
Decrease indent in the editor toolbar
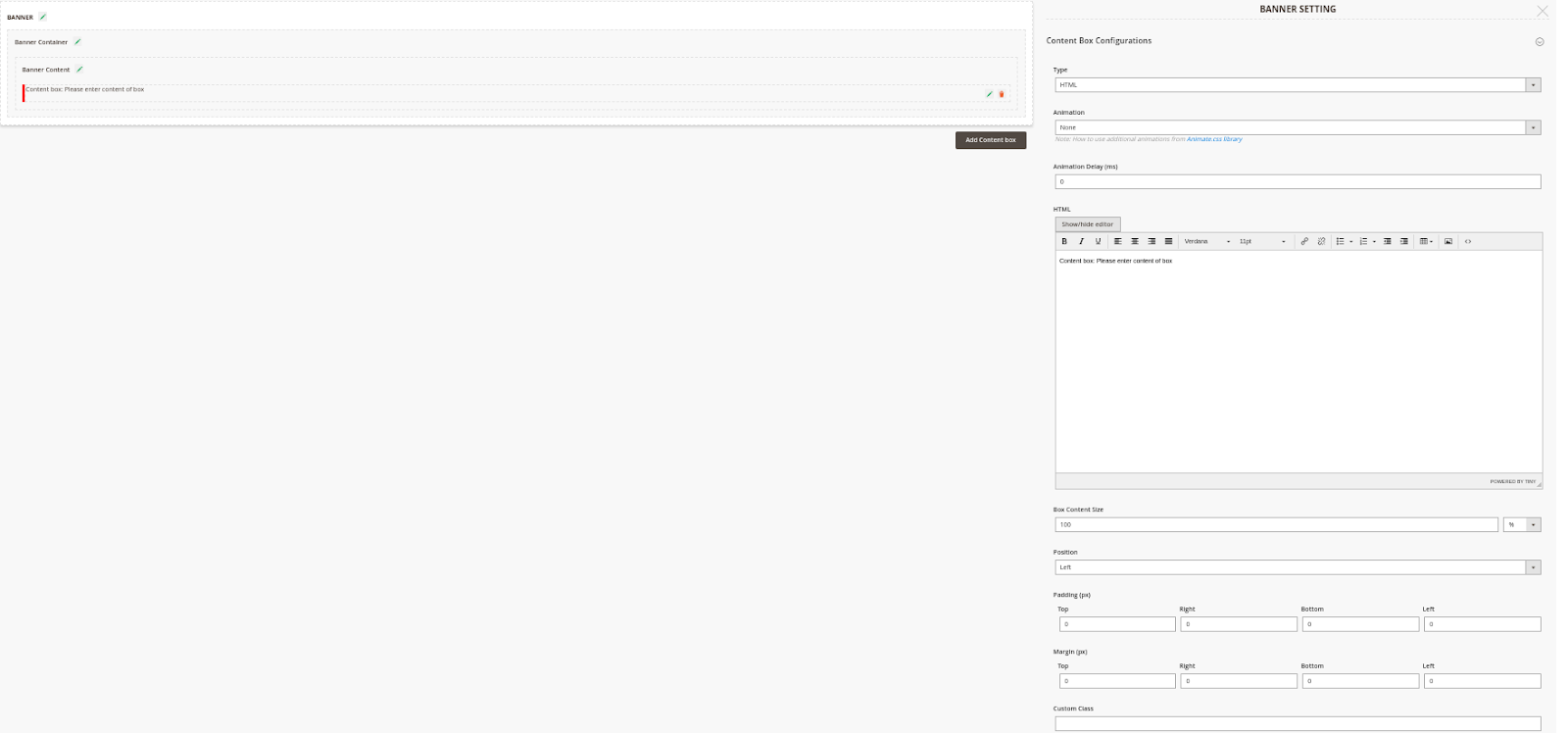coord(1388,241)
